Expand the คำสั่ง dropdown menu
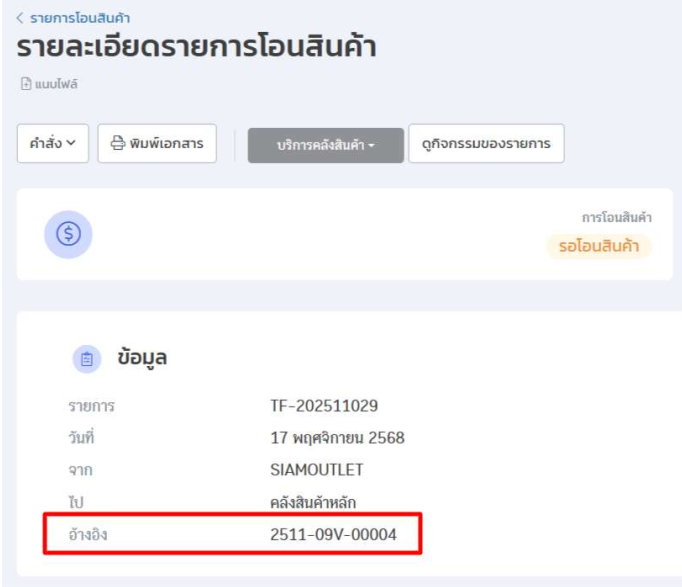The height and width of the screenshot is (587, 682). click(x=53, y=144)
